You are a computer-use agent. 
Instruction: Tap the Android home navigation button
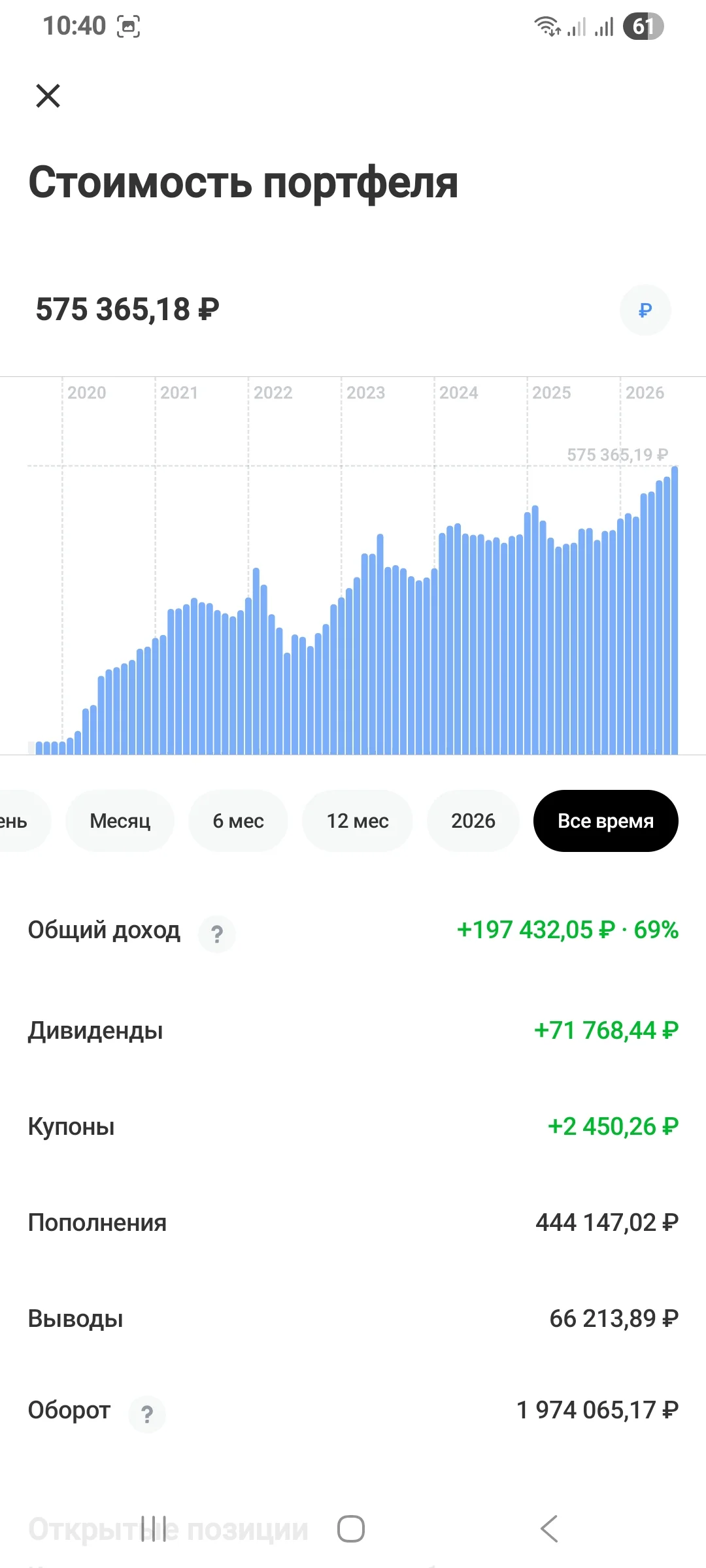pyautogui.click(x=351, y=1529)
